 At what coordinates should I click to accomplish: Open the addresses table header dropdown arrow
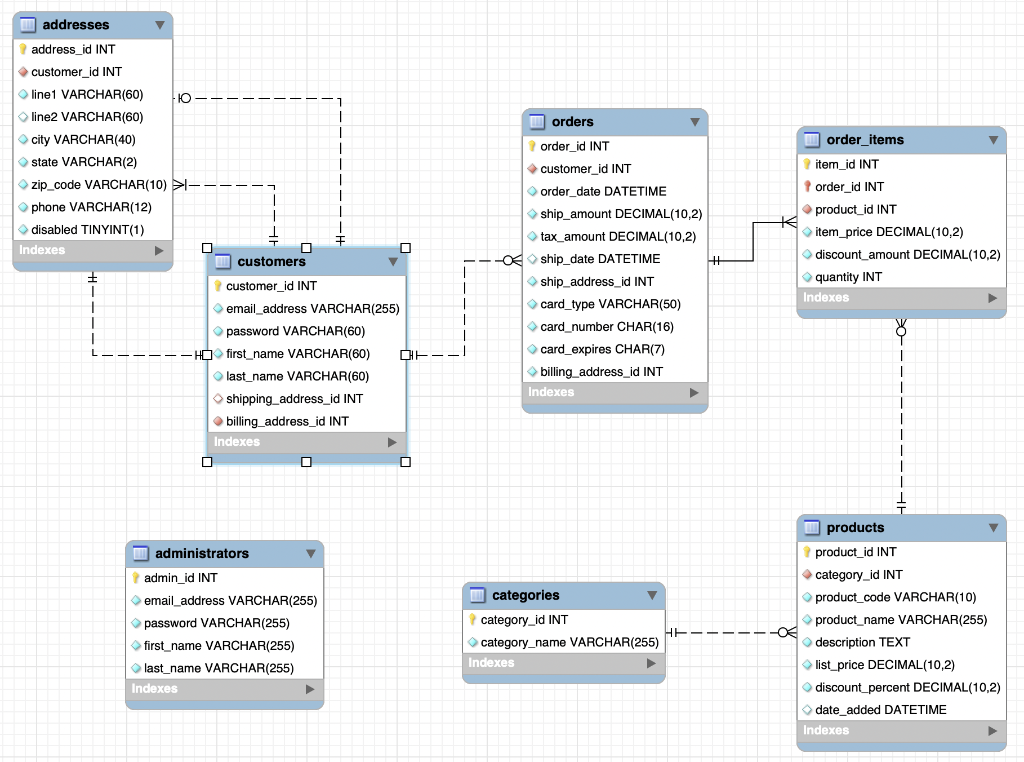(160, 24)
